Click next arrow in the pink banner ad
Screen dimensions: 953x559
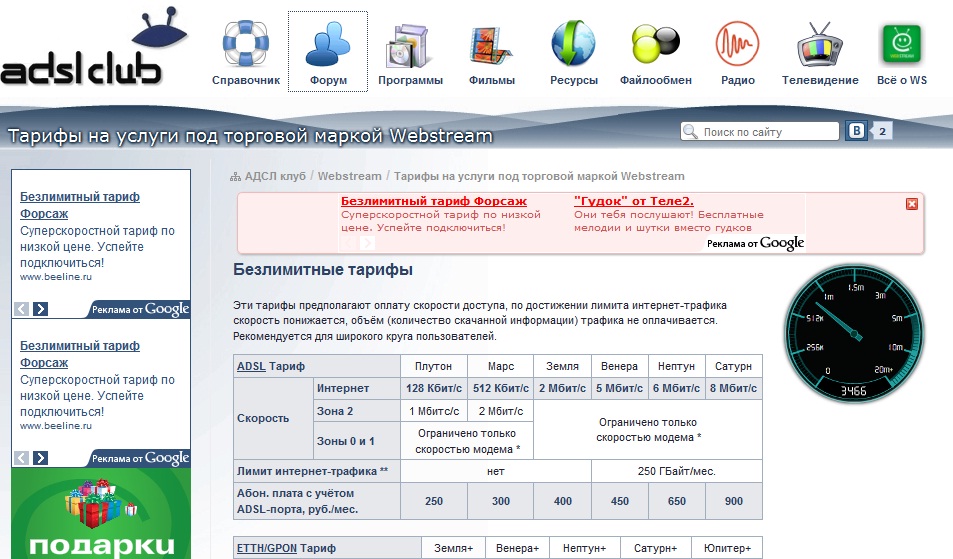(367, 243)
